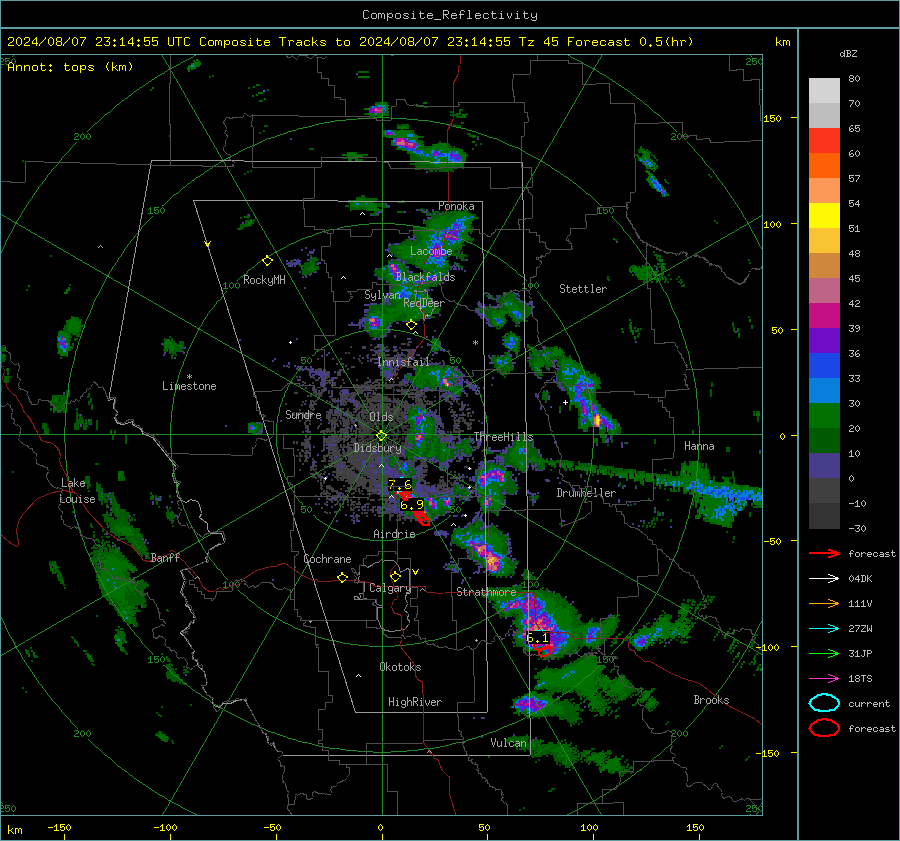This screenshot has width=900, height=841.
Task: Pick the tan 45-48 dBZ color swatch
Action: pos(824,266)
